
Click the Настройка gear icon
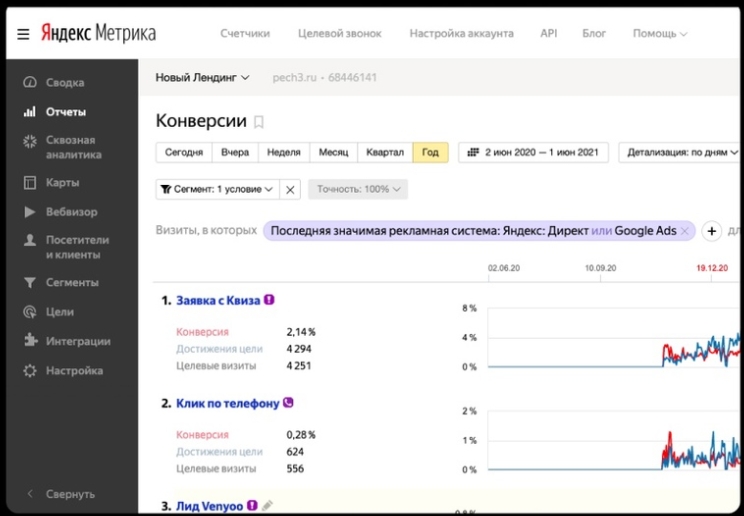pyautogui.click(x=30, y=371)
